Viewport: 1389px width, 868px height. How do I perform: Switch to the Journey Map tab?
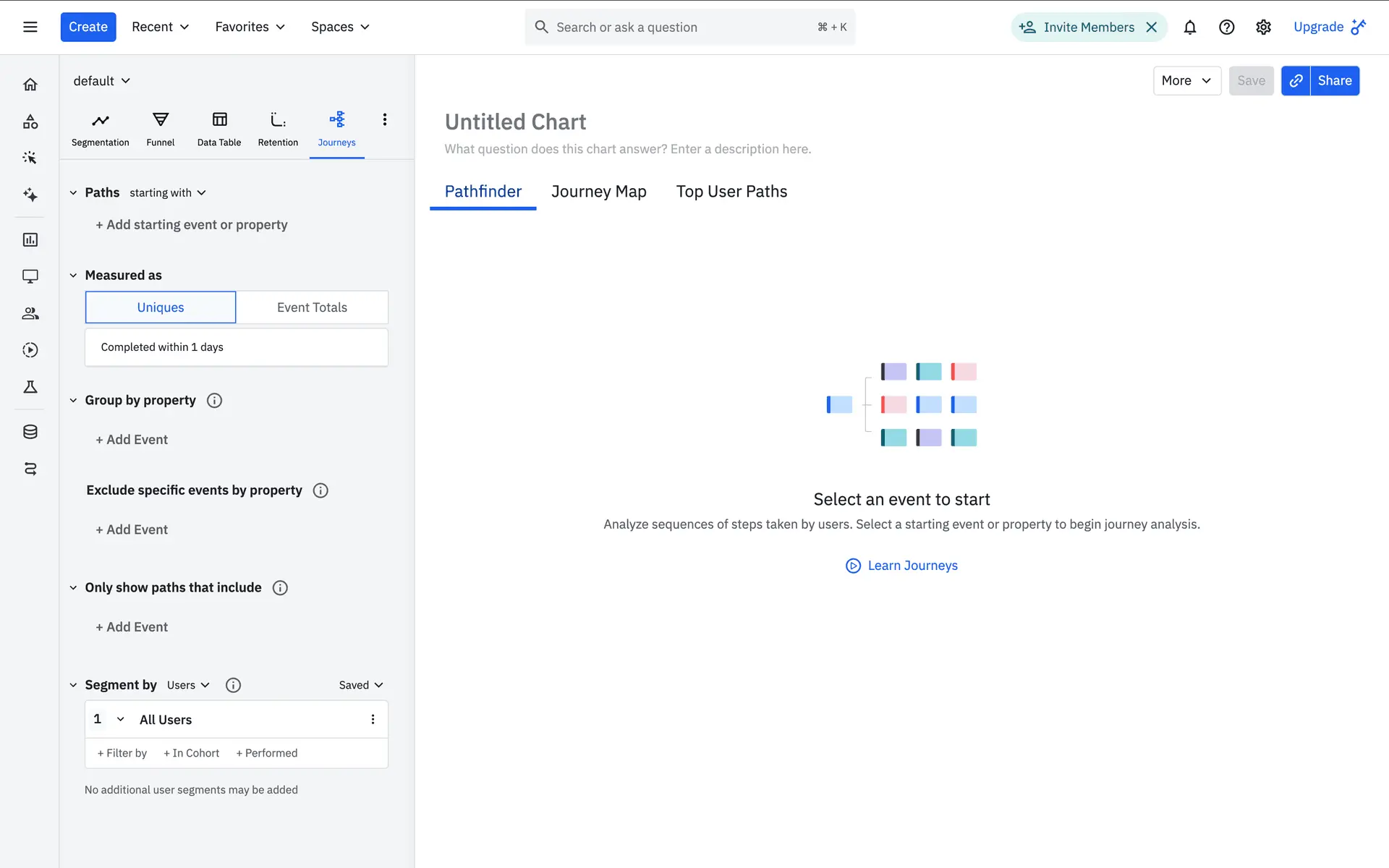tap(598, 192)
